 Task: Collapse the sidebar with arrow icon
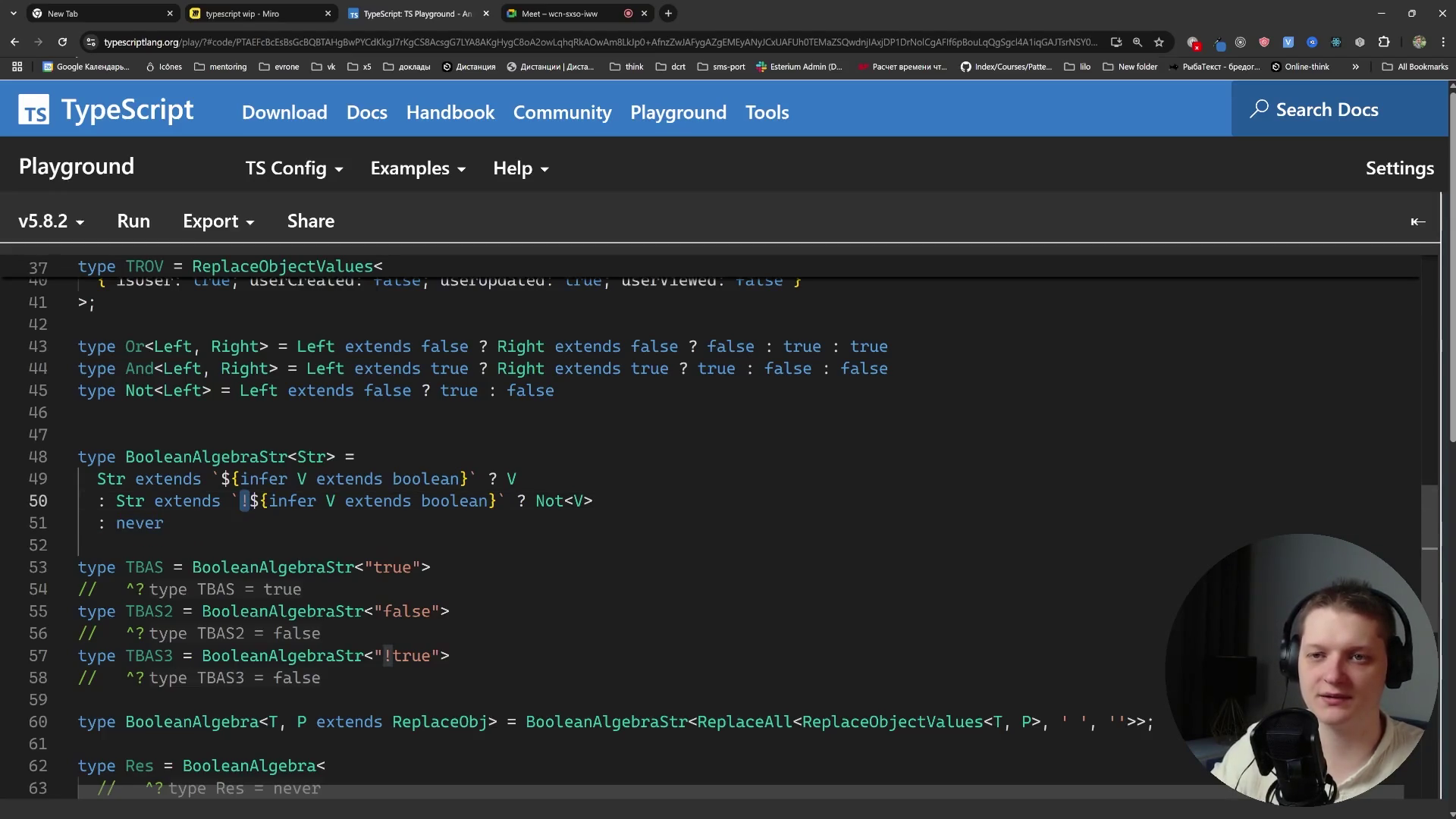pos(1417,221)
